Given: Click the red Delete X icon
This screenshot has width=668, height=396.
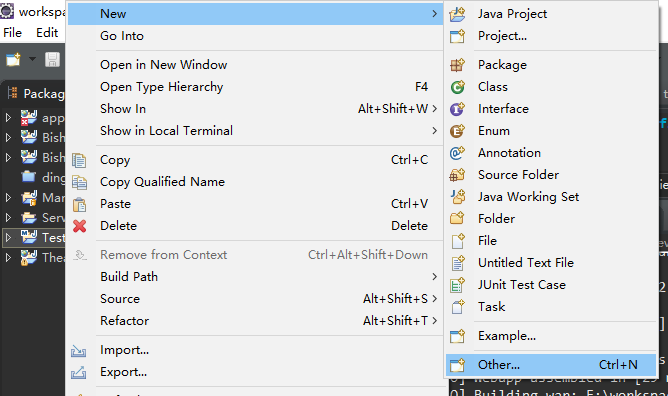Looking at the screenshot, I should pos(79,226).
